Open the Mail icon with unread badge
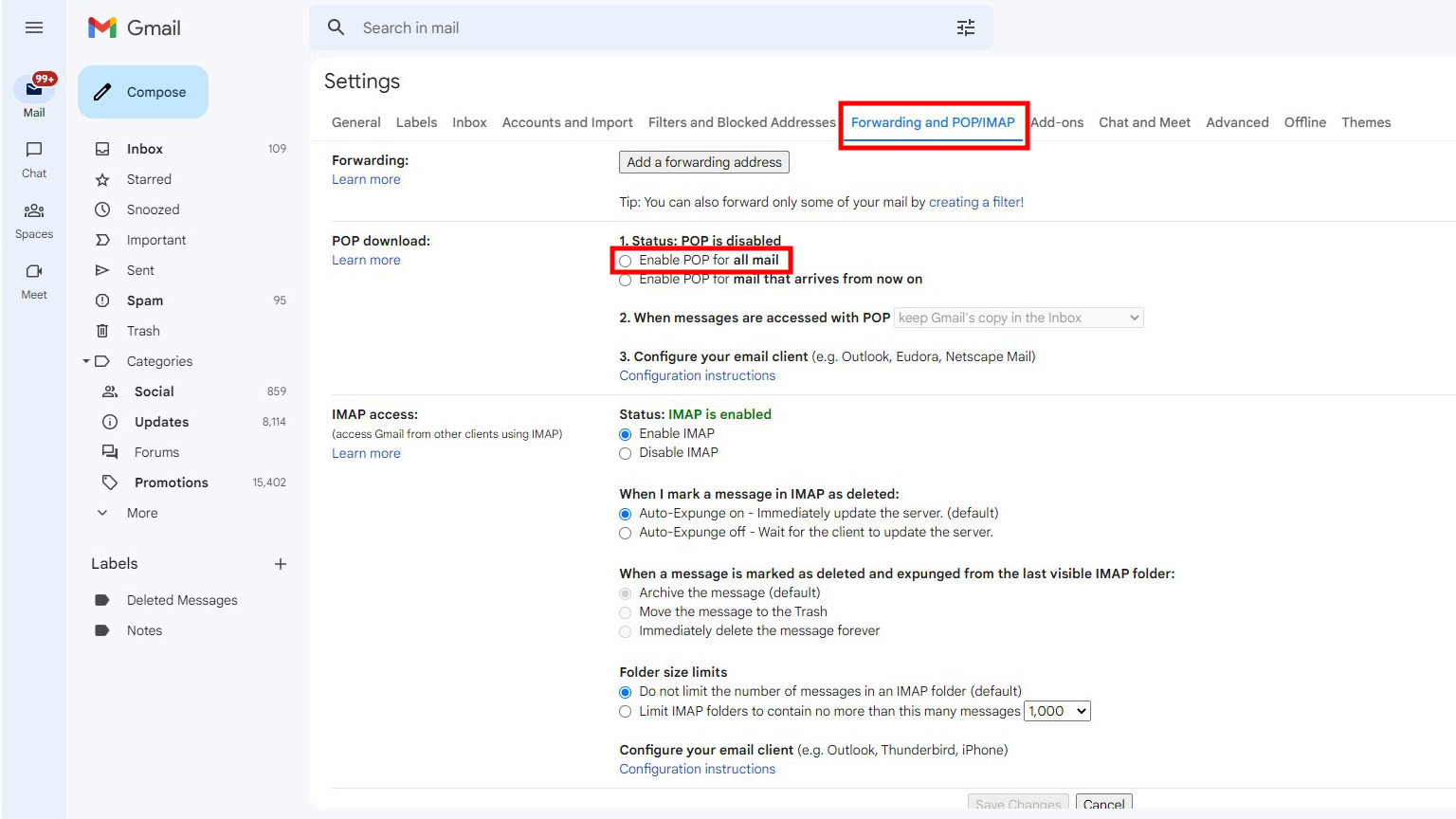 point(34,89)
